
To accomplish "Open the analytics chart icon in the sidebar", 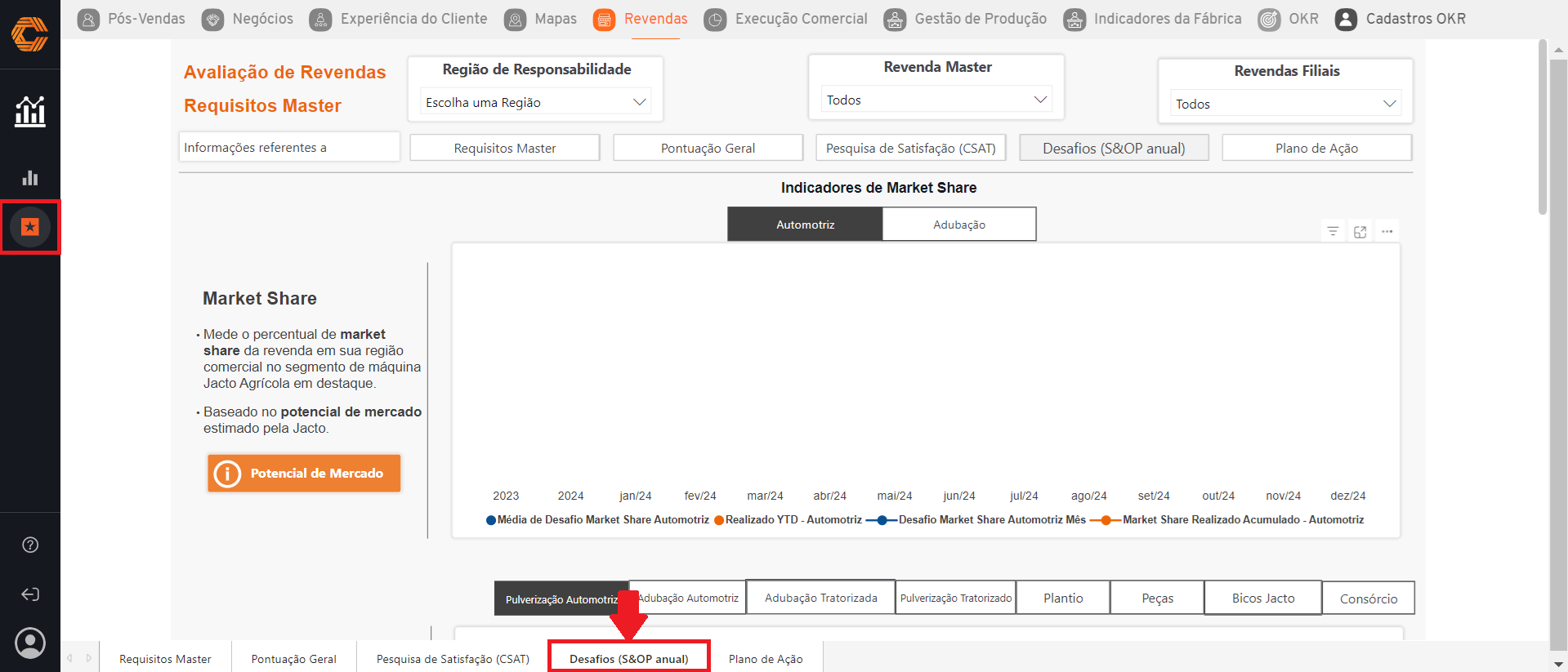I will coord(30,111).
